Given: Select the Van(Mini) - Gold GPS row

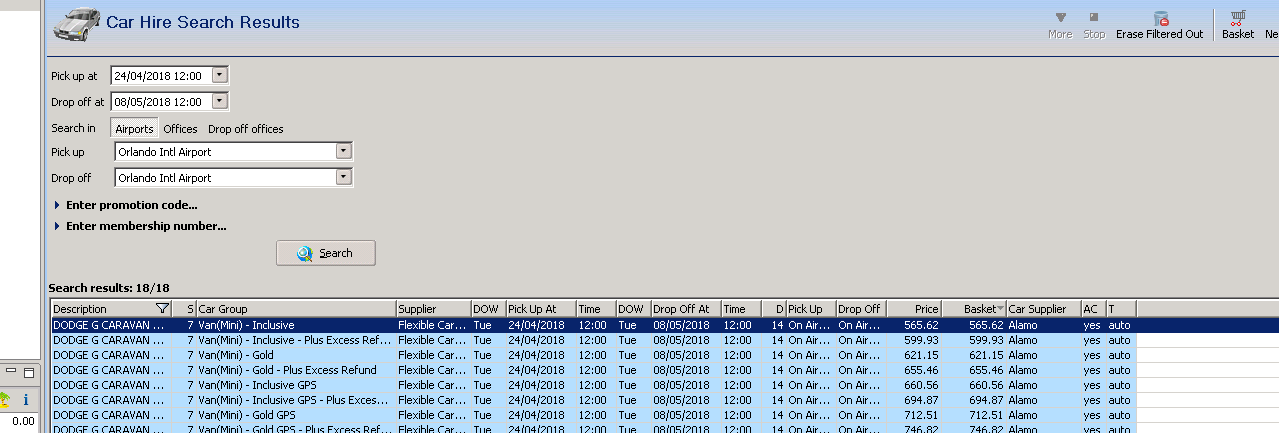Looking at the screenshot, I should [x=246, y=415].
